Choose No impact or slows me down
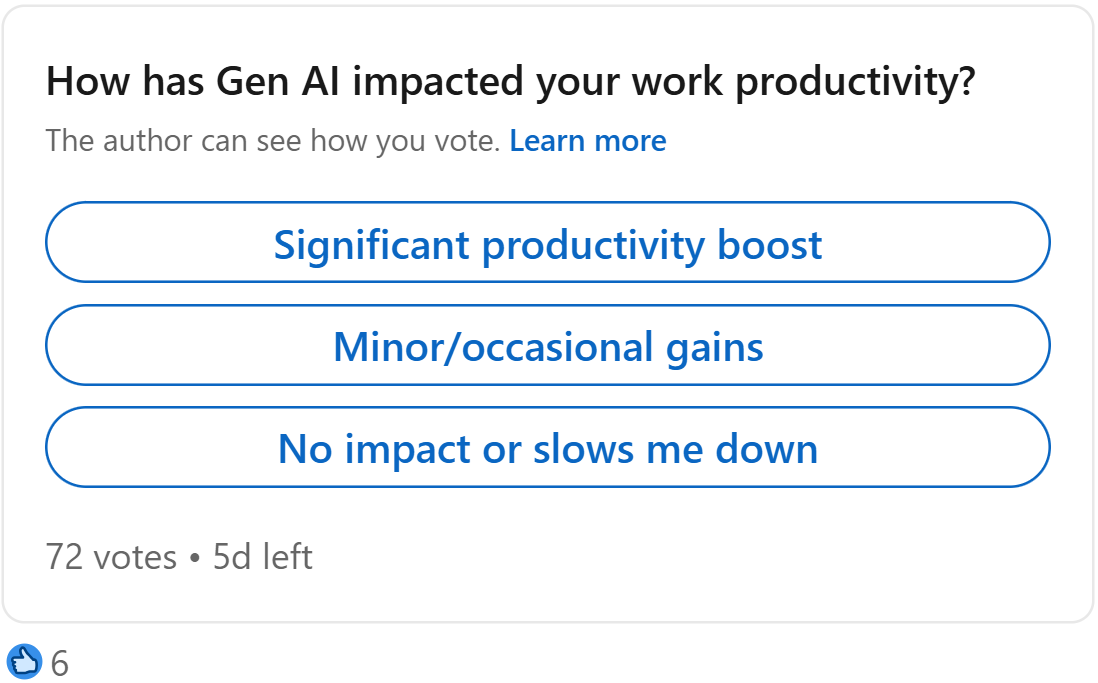Screen dimensions: 1098x683 [548, 448]
